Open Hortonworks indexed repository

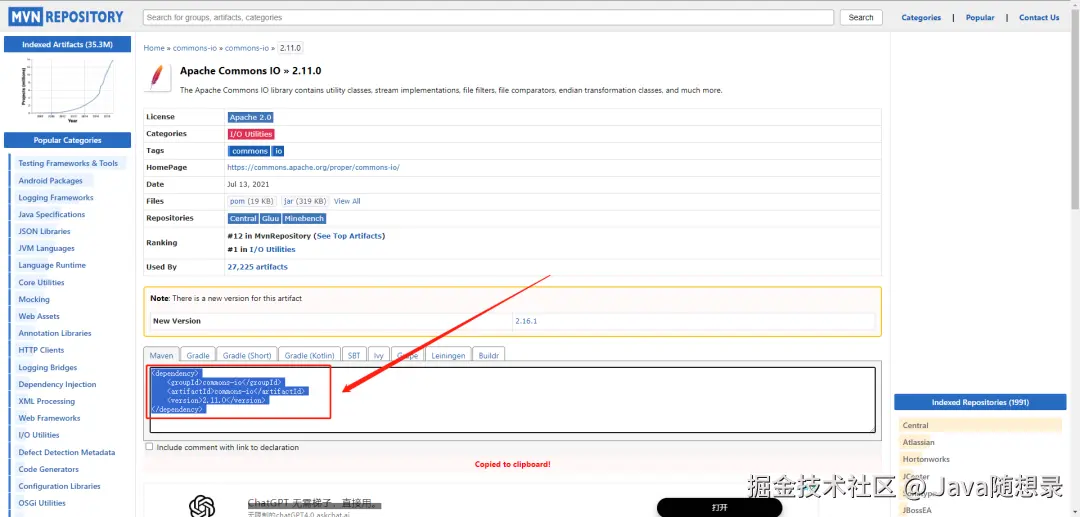(926, 459)
